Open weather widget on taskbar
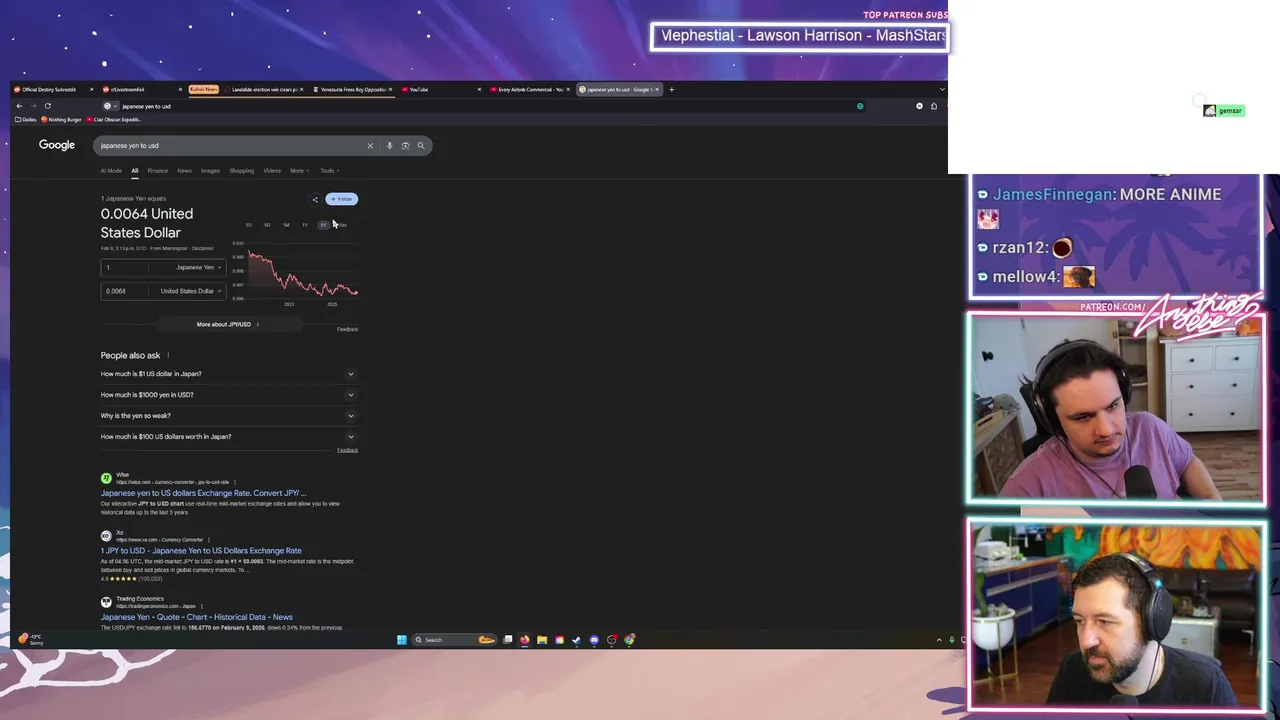1280x720 pixels. click(30, 639)
